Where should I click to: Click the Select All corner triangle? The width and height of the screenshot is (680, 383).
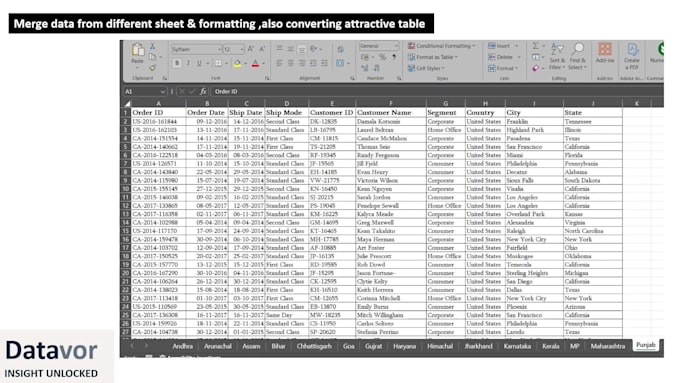127,103
